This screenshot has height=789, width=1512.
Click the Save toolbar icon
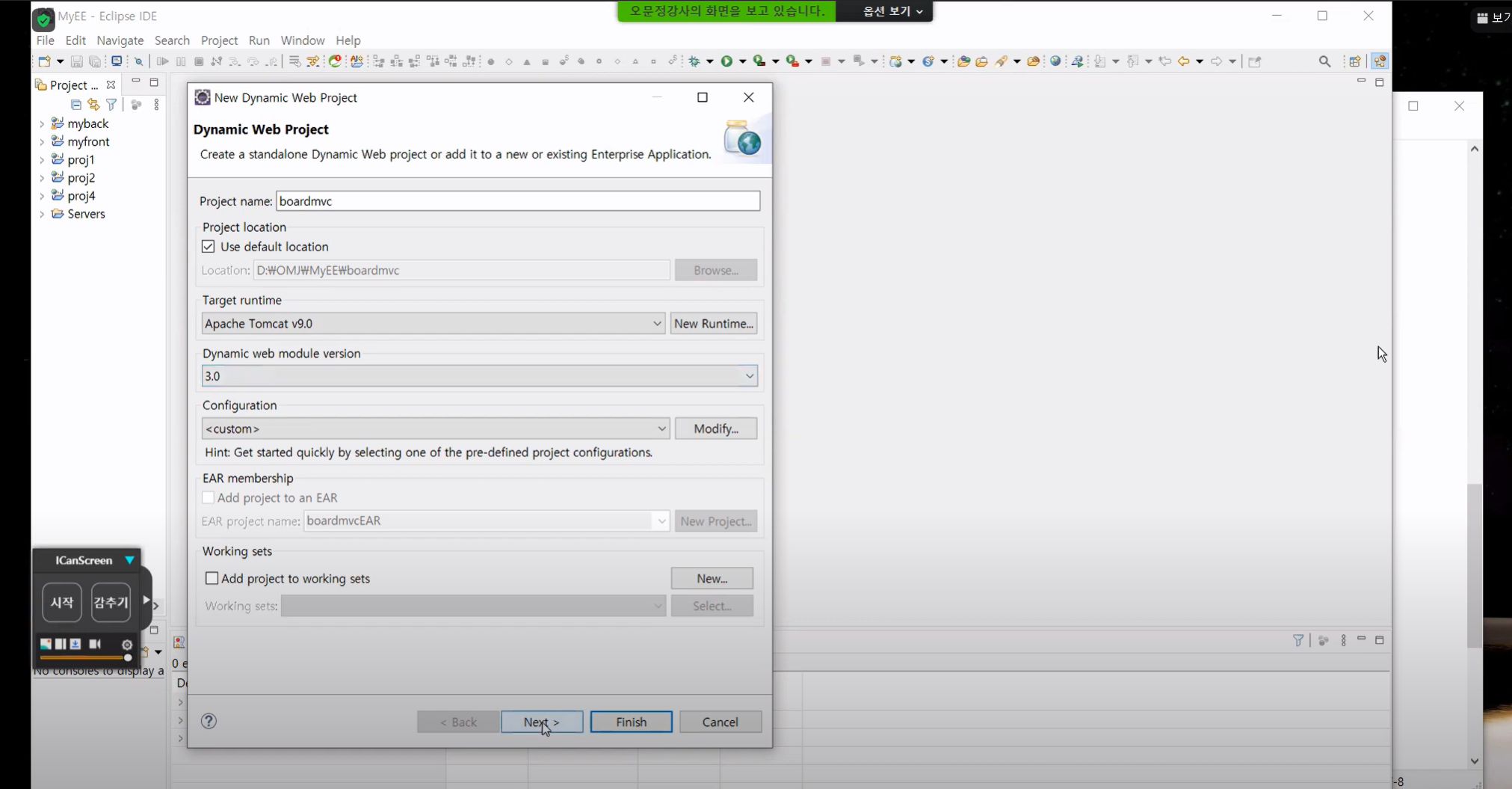[76, 61]
